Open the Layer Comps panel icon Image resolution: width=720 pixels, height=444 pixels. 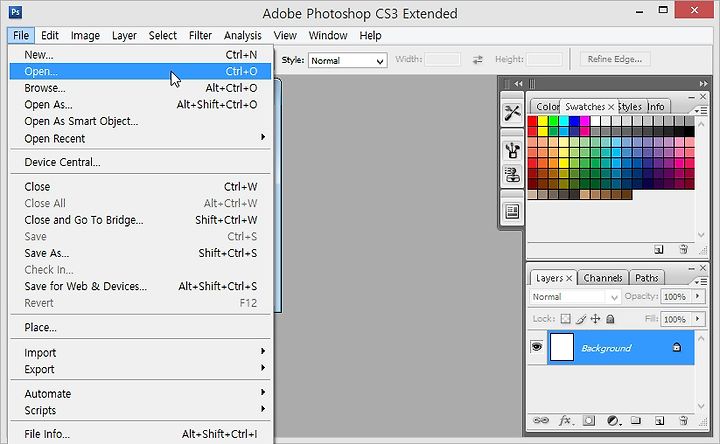[512, 212]
